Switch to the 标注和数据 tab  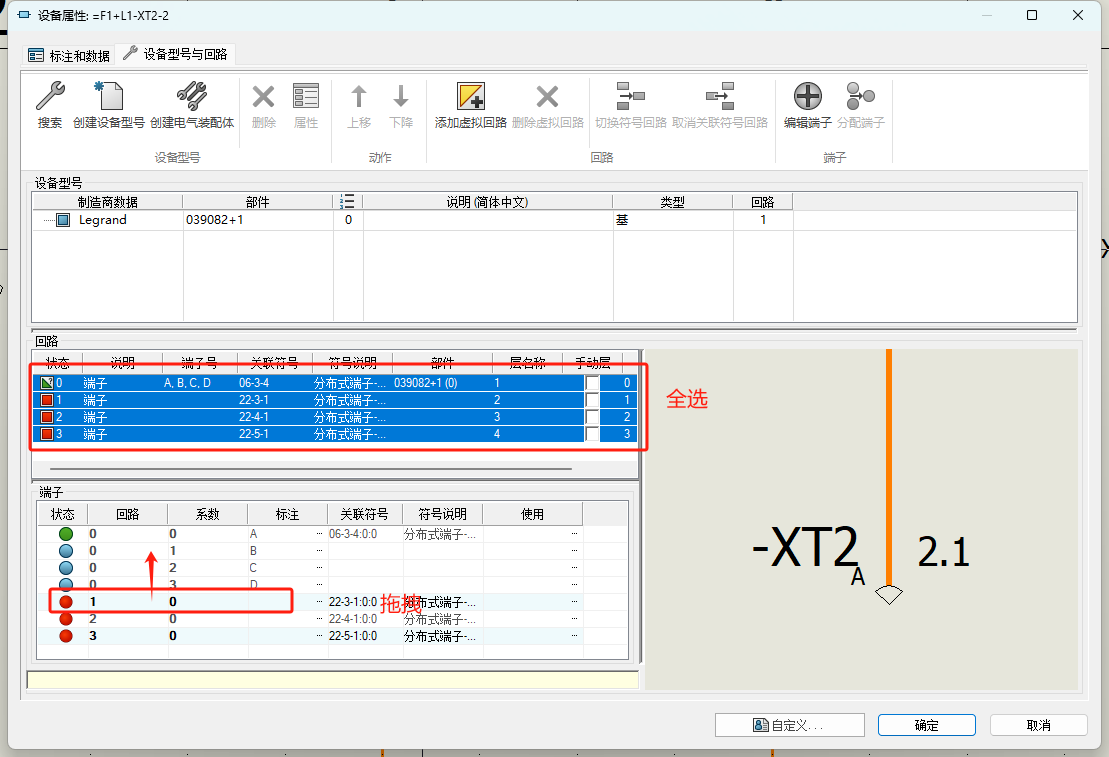(x=70, y=54)
